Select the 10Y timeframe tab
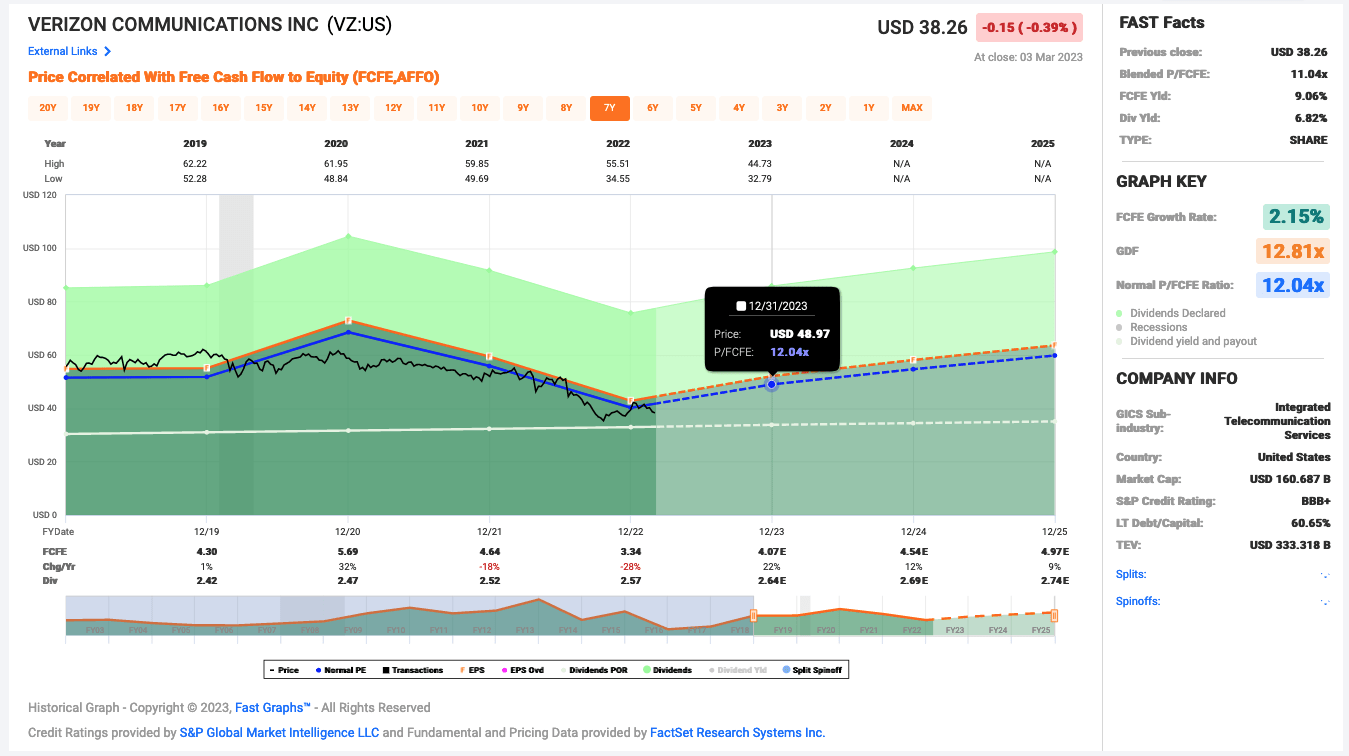1349x756 pixels. point(479,108)
